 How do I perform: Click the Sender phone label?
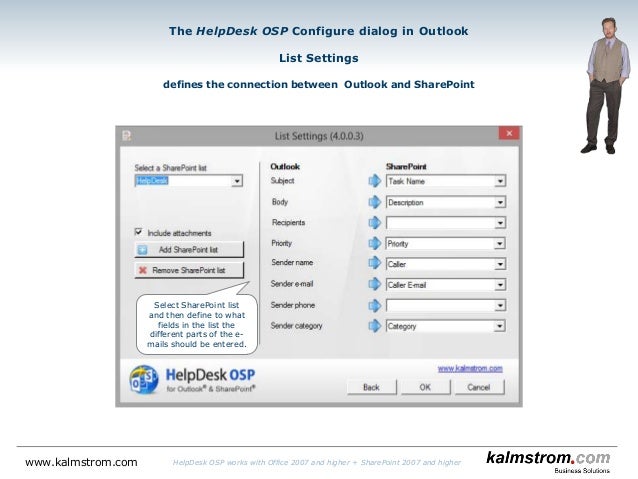coord(293,305)
